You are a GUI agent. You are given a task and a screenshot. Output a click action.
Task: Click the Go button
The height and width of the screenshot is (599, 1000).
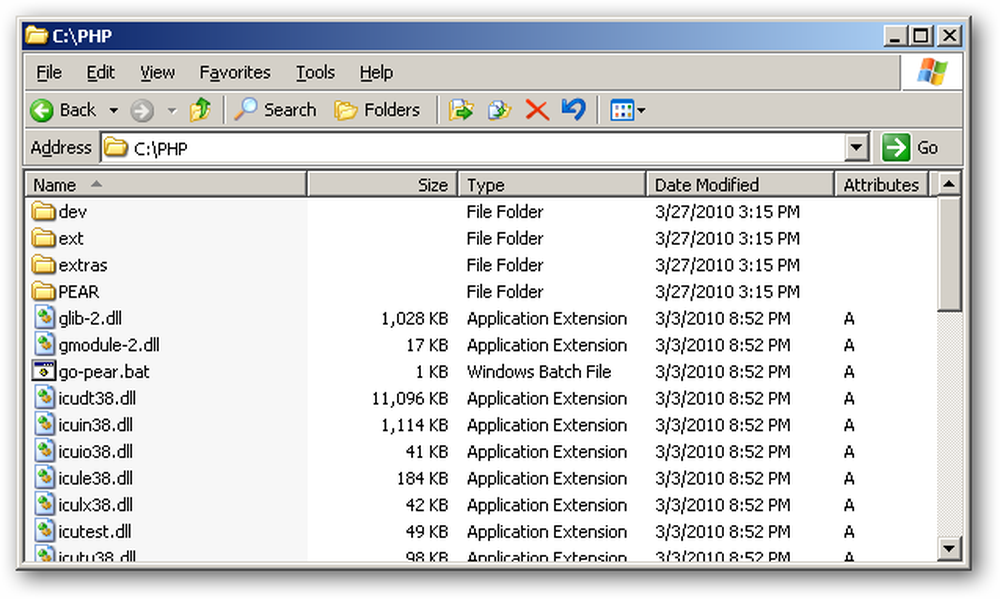pos(911,148)
